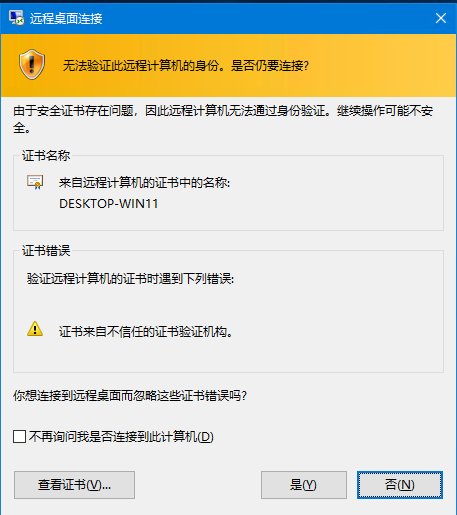Screen dimensions: 457x515
Task: Click the Remote Desktop Connection title bar icon
Action: [x=16, y=18]
